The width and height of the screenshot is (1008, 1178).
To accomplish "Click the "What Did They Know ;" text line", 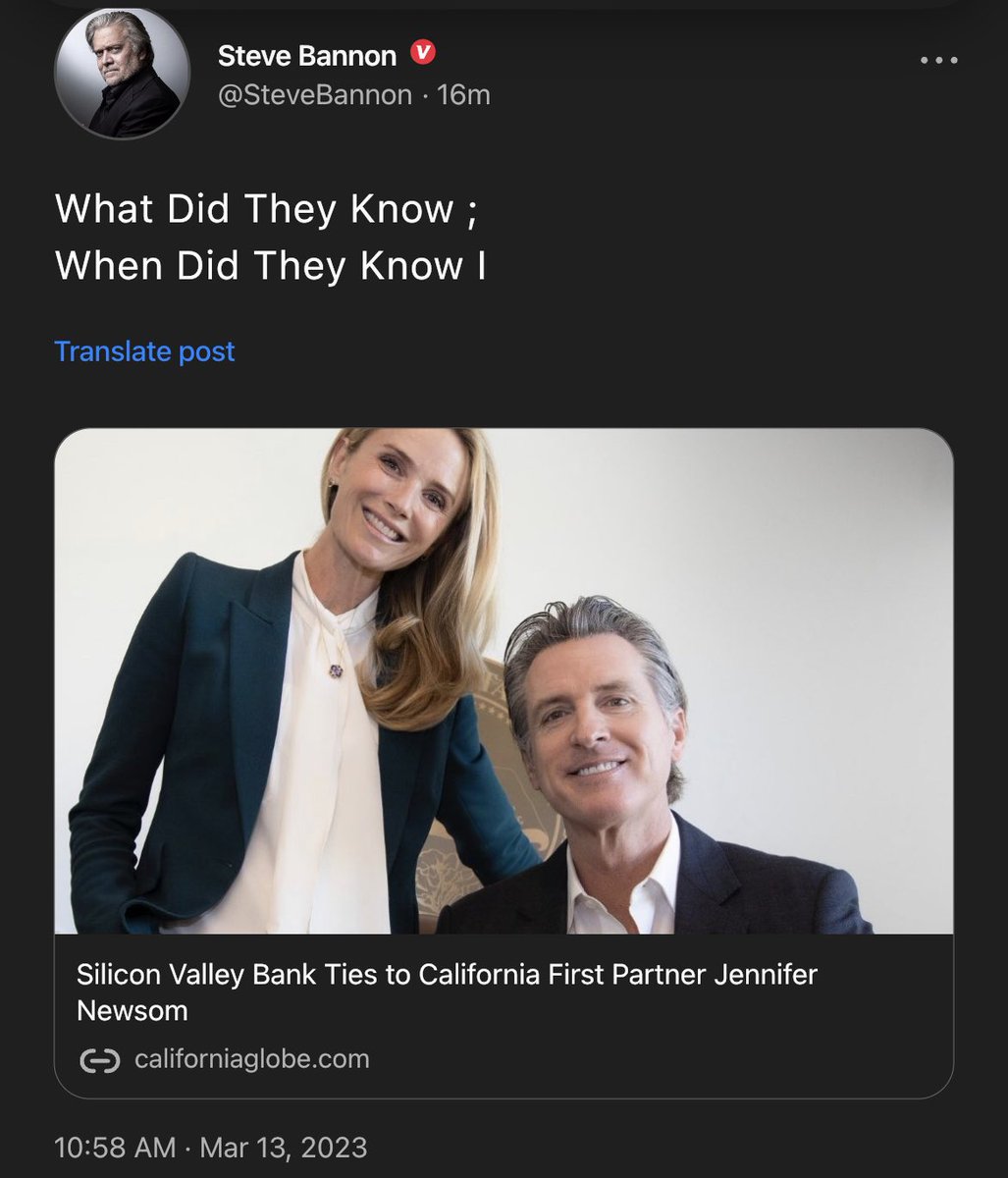I will (266, 208).
